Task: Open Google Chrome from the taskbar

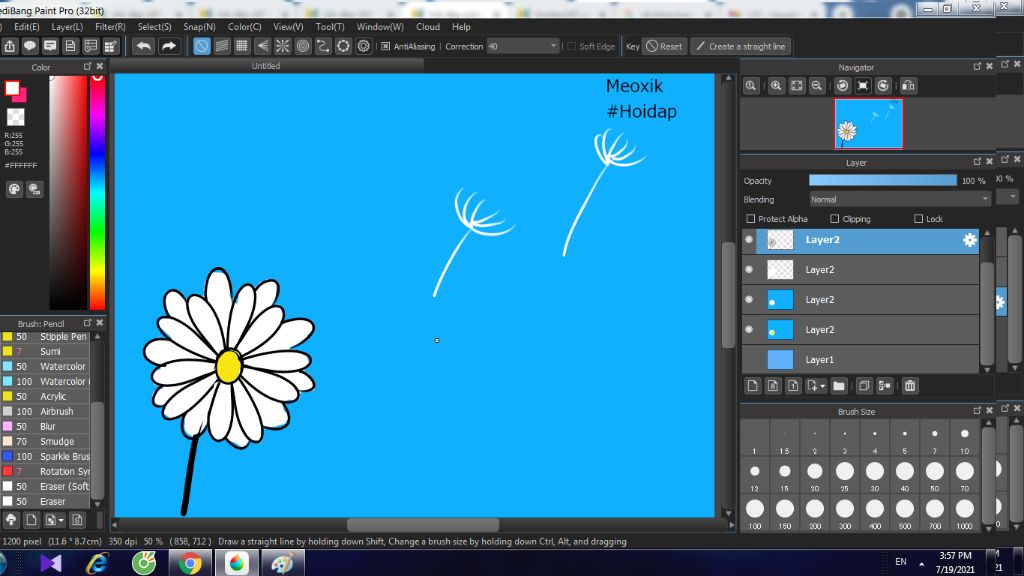Action: [x=190, y=563]
